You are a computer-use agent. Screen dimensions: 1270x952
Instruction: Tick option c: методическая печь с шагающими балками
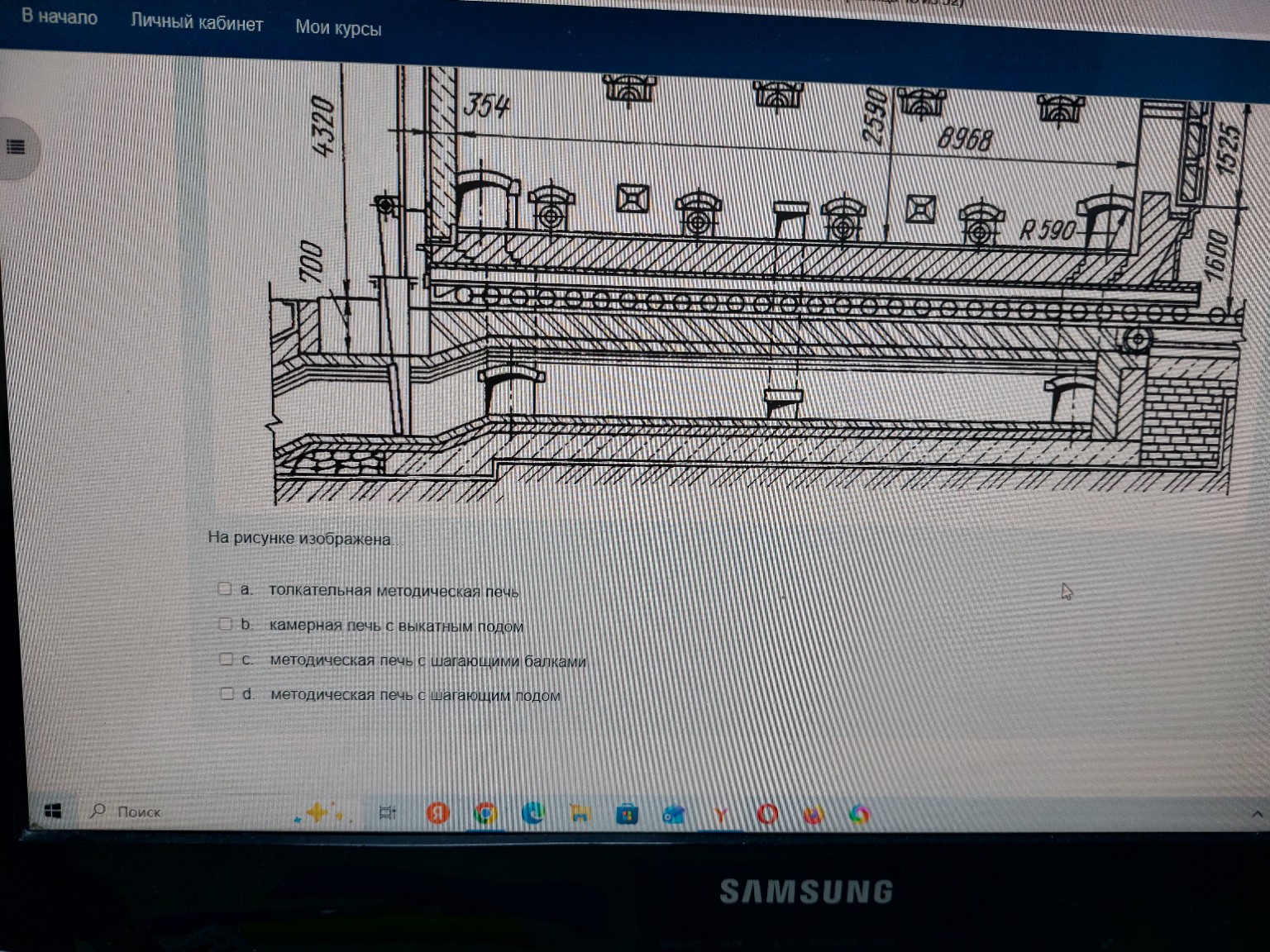[226, 659]
